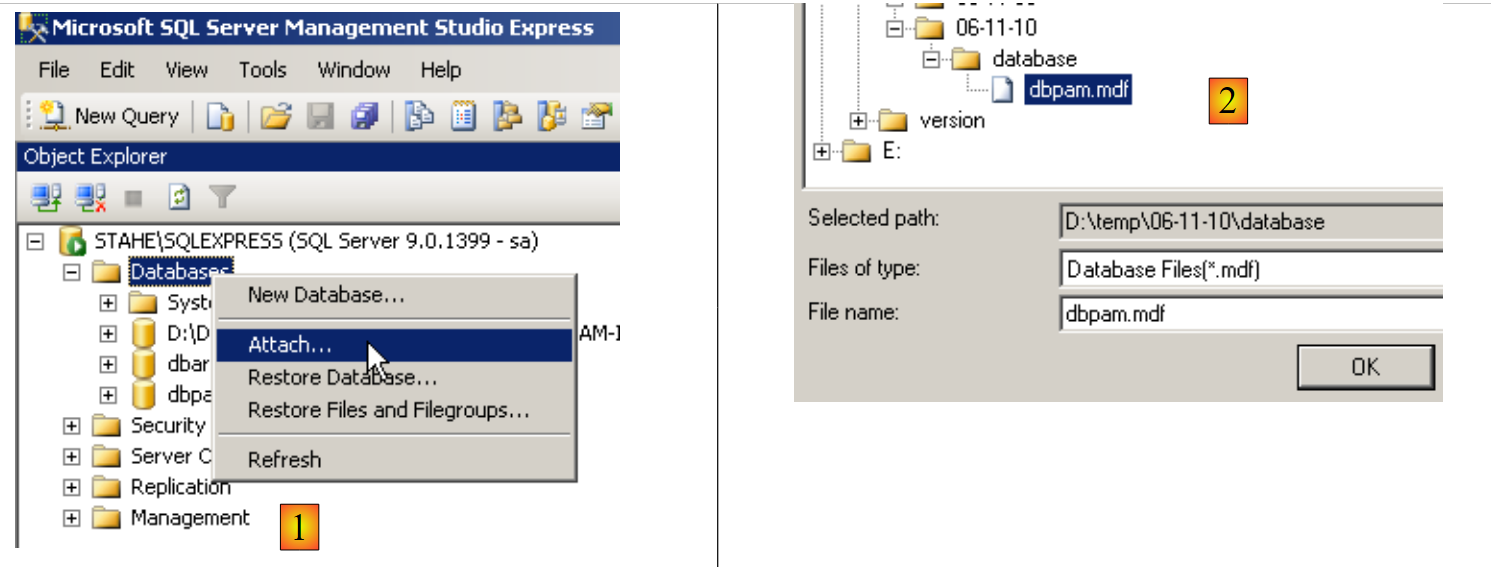The image size is (1491, 567).
Task: Open the Tools menu
Action: (x=262, y=70)
